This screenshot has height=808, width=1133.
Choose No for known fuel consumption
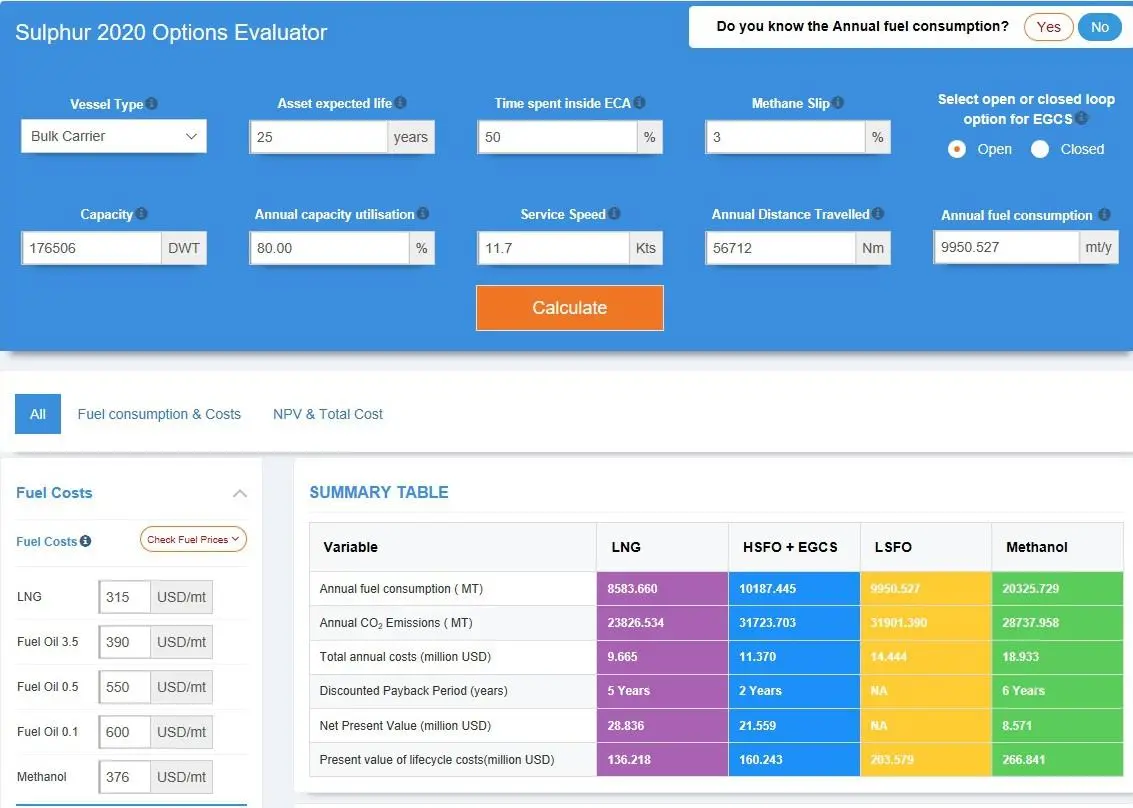pyautogui.click(x=1100, y=27)
